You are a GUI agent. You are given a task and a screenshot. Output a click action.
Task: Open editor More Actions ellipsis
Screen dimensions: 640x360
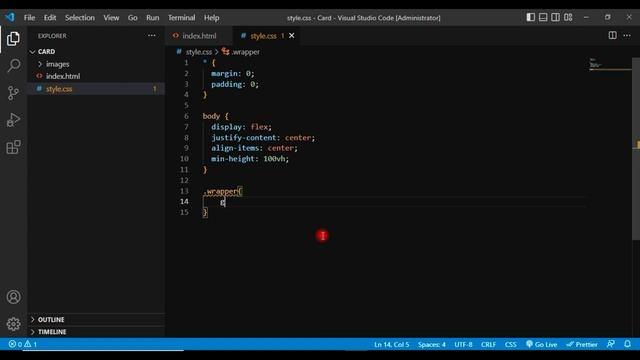click(627, 36)
